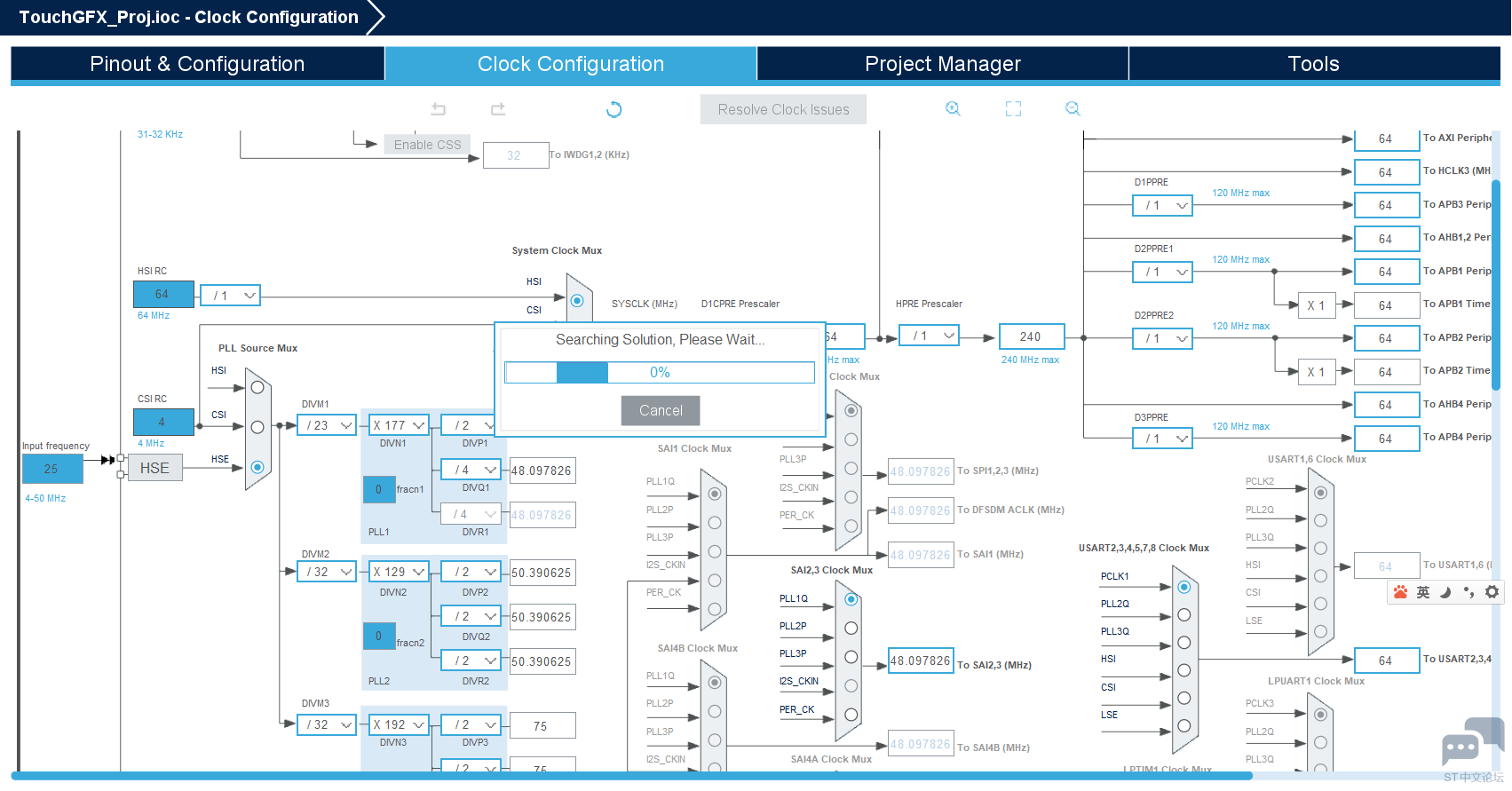This screenshot has width=1512, height=791.
Task: Zoom out of the clock tree
Action: click(x=1073, y=108)
